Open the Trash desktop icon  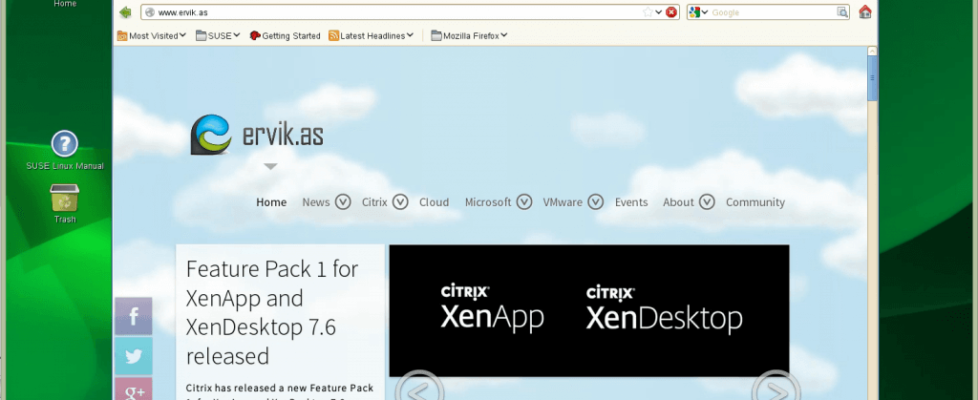coord(65,204)
